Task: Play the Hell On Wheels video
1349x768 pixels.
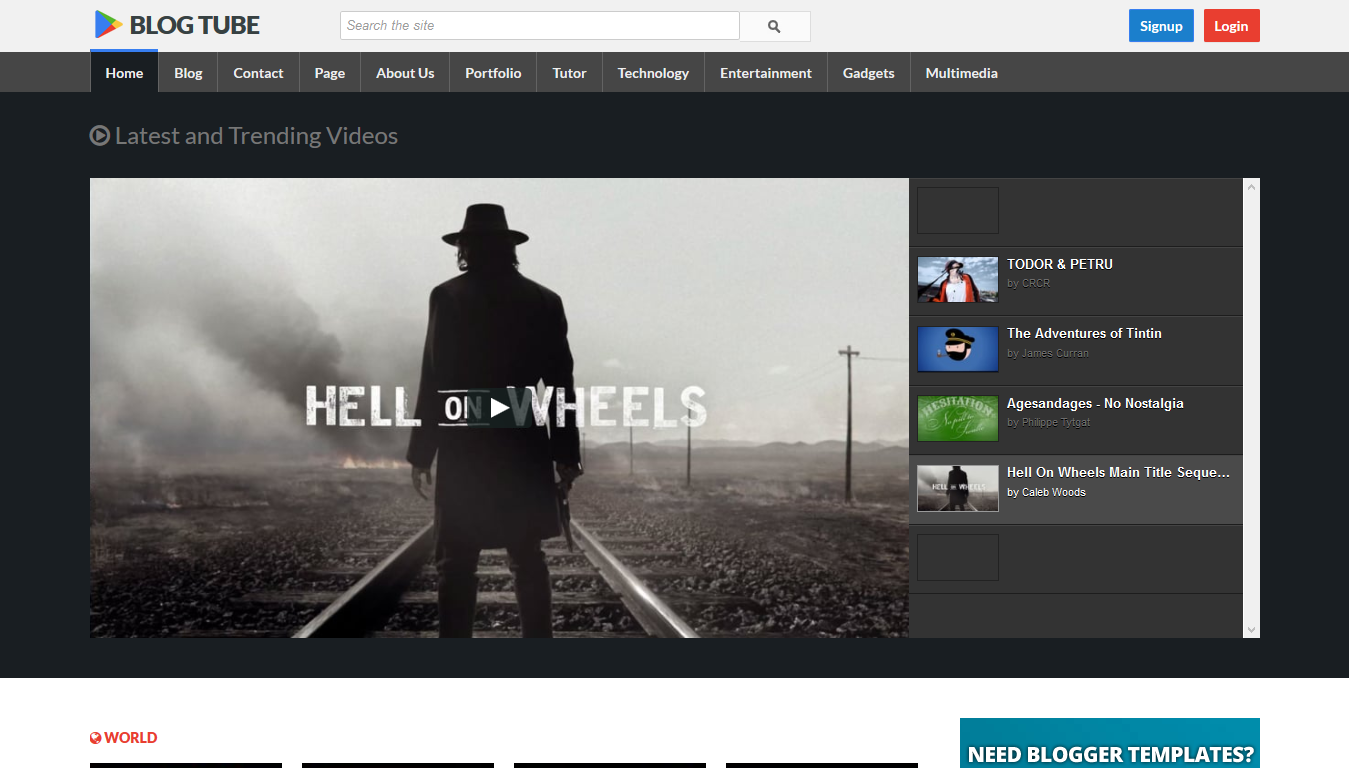Action: coord(499,407)
